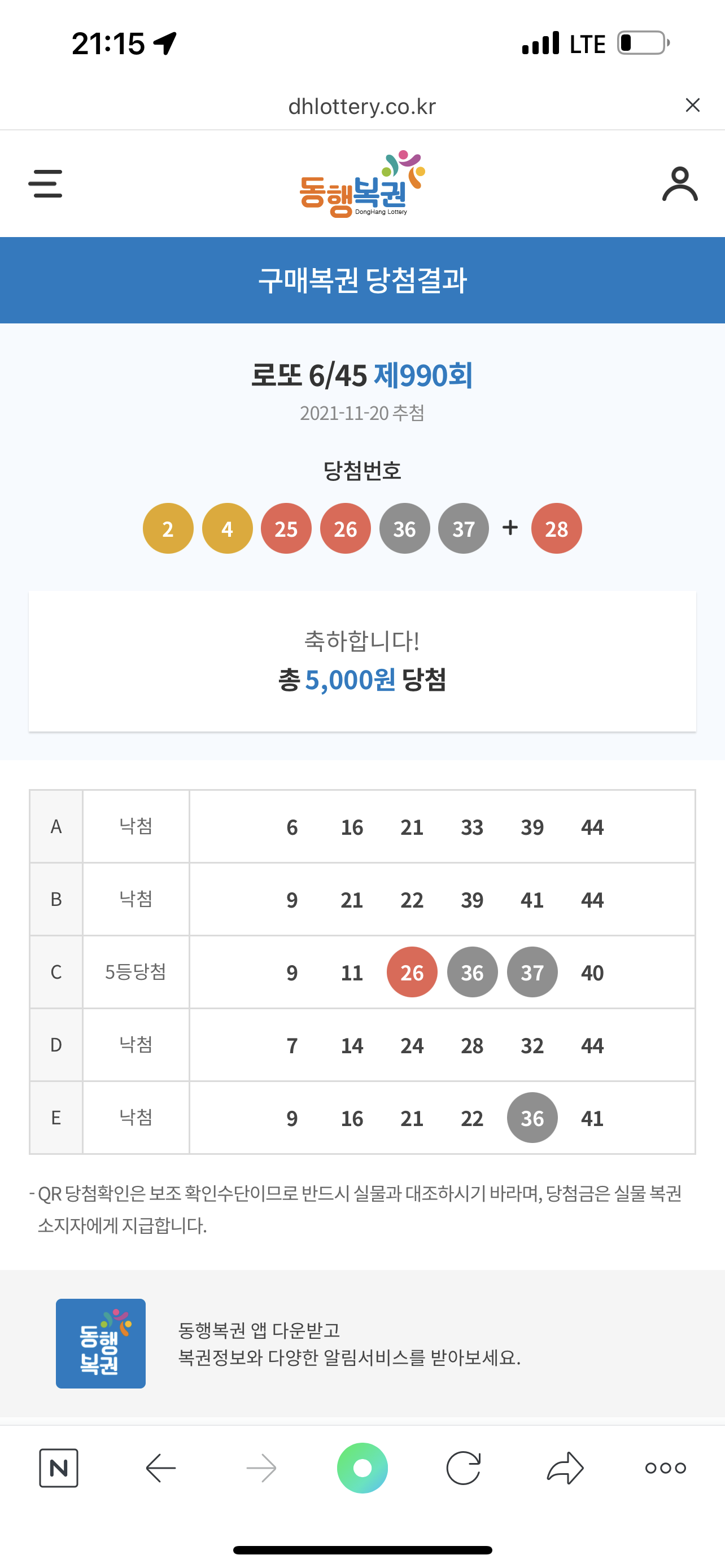Tap the Naver N home icon
Screen dimensions: 725x1568
click(x=58, y=1468)
